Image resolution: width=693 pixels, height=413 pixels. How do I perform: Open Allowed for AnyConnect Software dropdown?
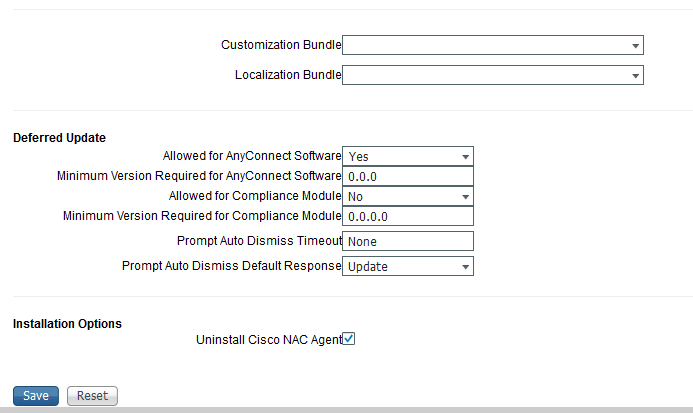(x=407, y=156)
